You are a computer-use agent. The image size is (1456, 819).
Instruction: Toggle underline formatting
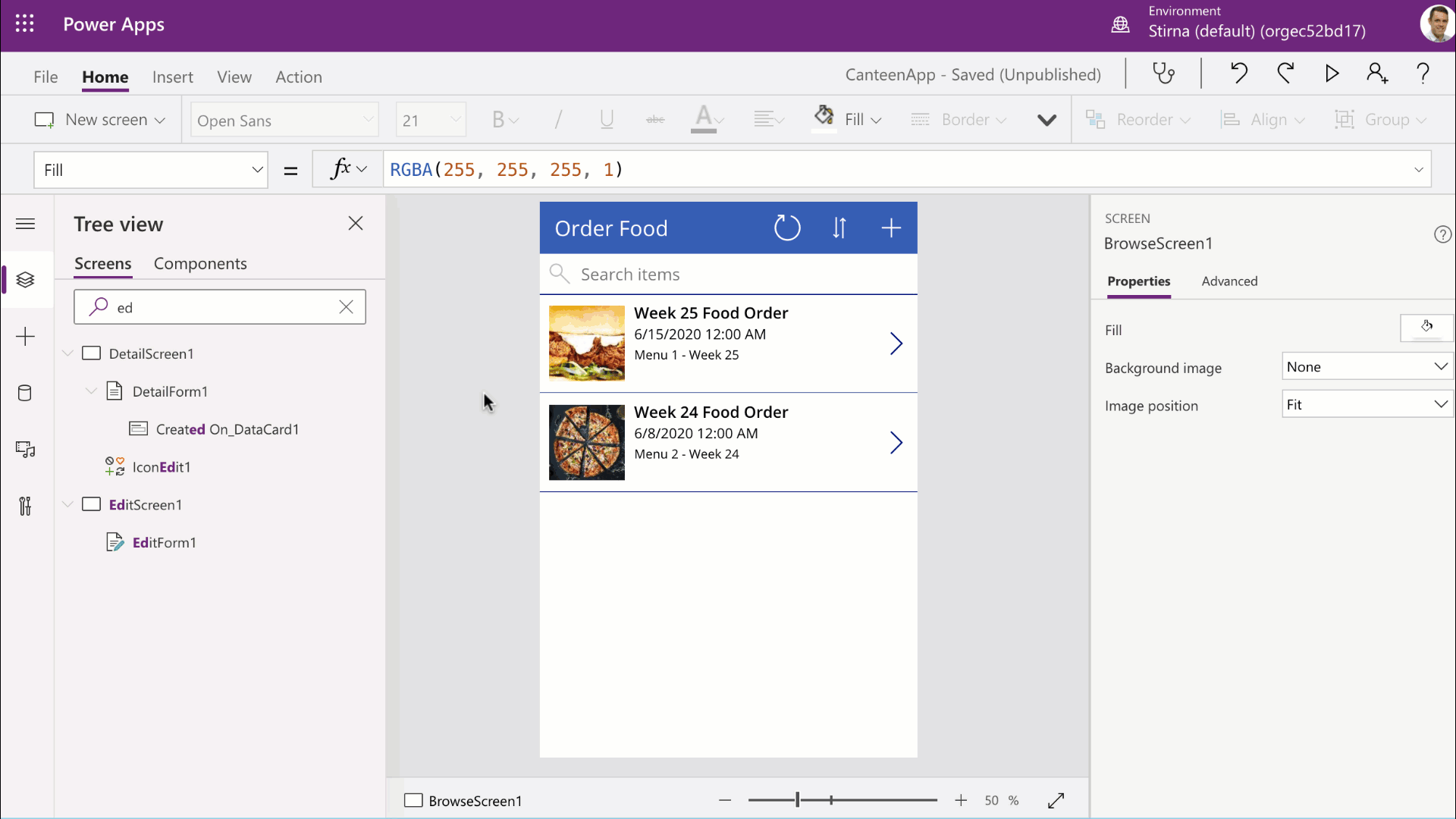(607, 120)
